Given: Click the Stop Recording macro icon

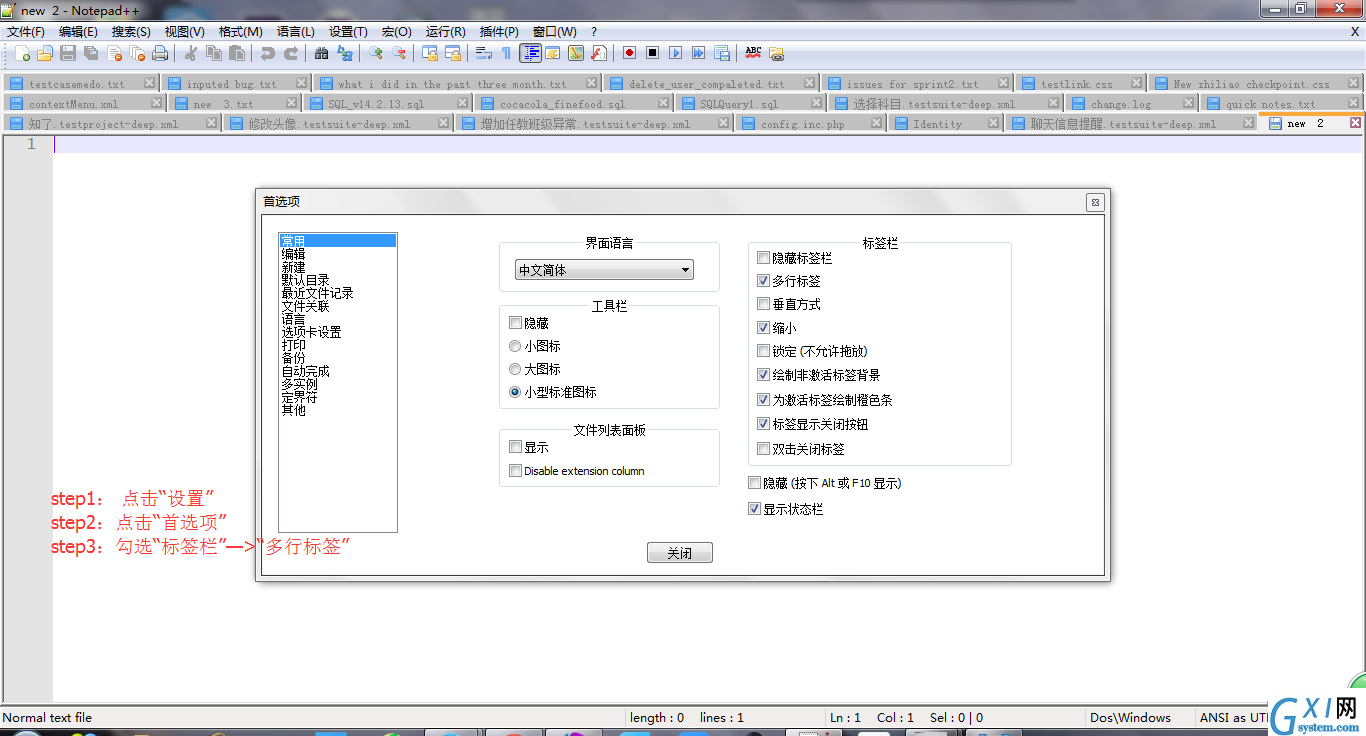Looking at the screenshot, I should [x=652, y=53].
